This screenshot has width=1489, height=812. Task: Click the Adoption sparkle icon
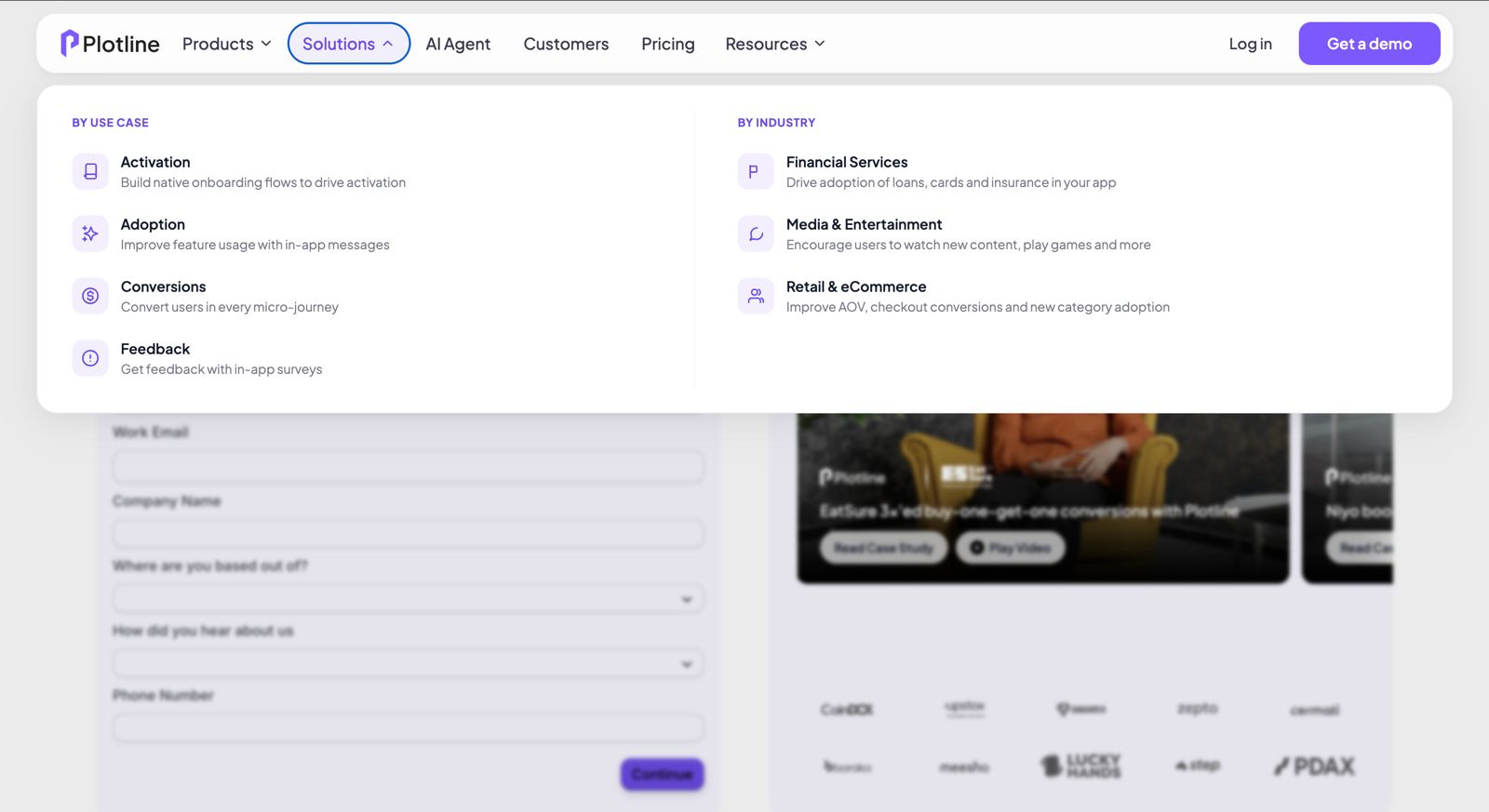coord(90,233)
